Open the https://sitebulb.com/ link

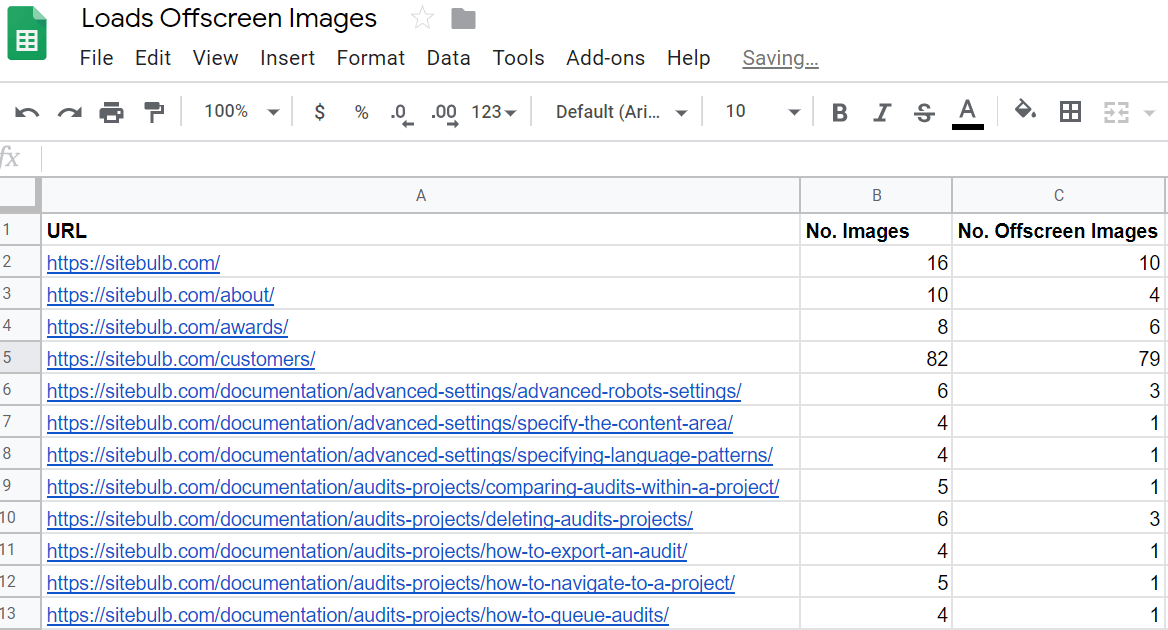coord(133,263)
